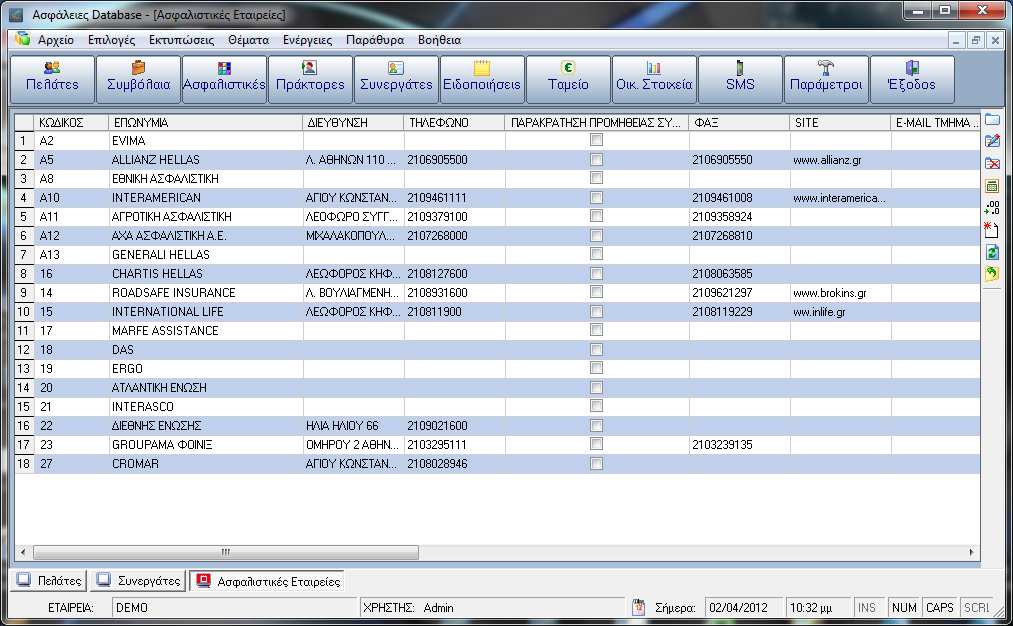Click the www.allianz.gr site cell
Image resolution: width=1013 pixels, height=626 pixels.
[840, 160]
